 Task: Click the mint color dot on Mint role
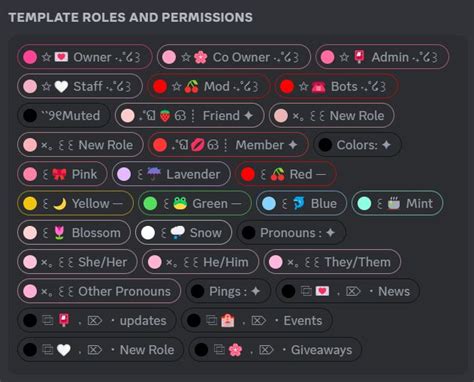coord(364,203)
